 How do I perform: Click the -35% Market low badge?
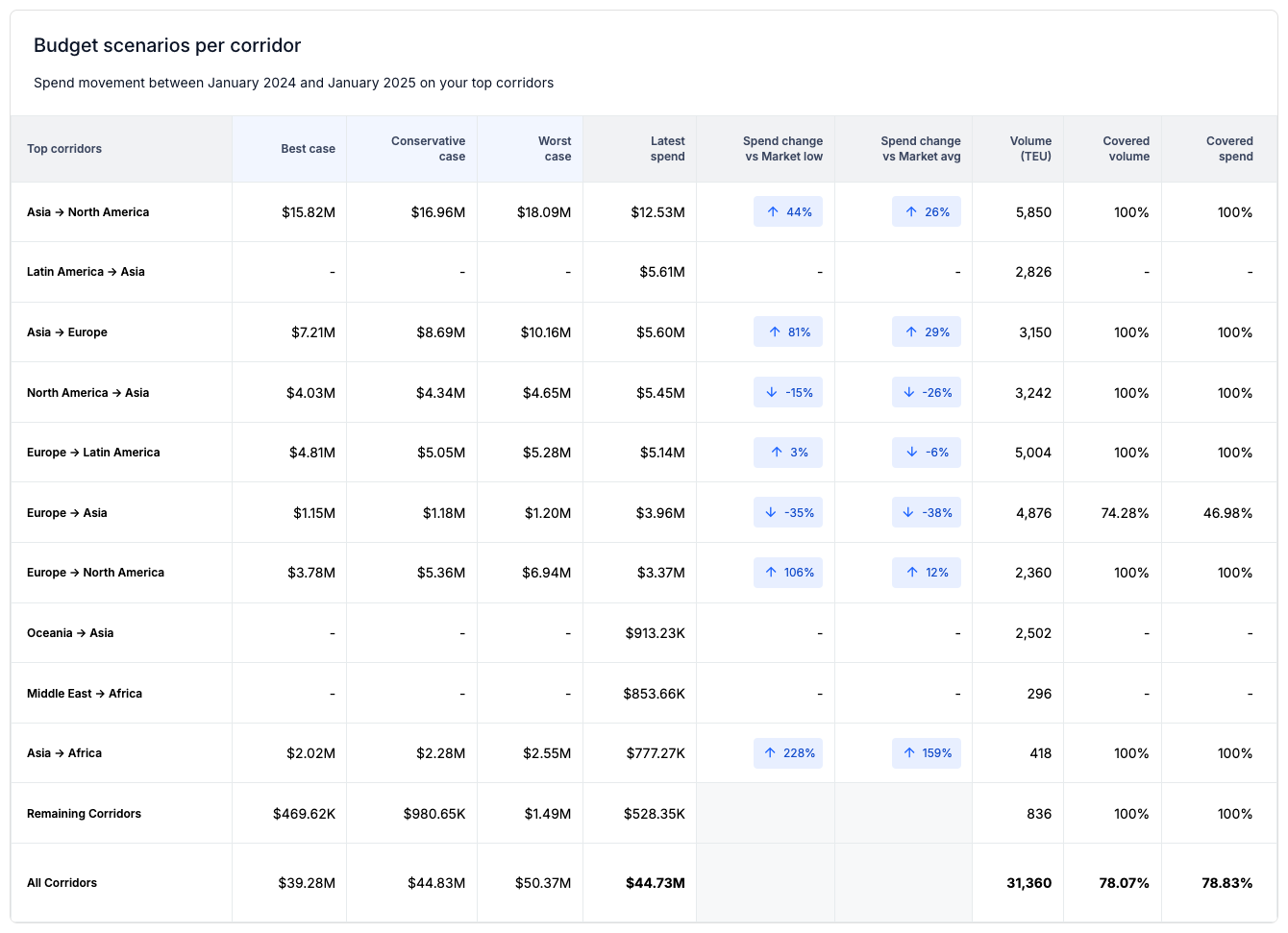788,513
